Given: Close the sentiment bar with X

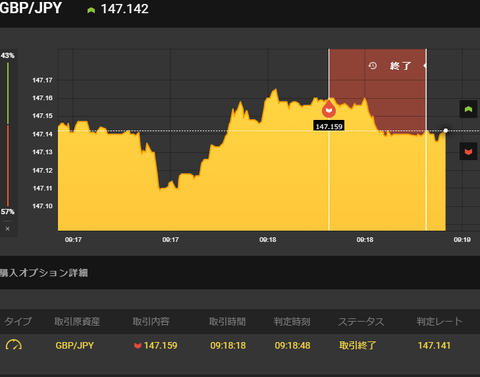Looking at the screenshot, I should click(8, 229).
